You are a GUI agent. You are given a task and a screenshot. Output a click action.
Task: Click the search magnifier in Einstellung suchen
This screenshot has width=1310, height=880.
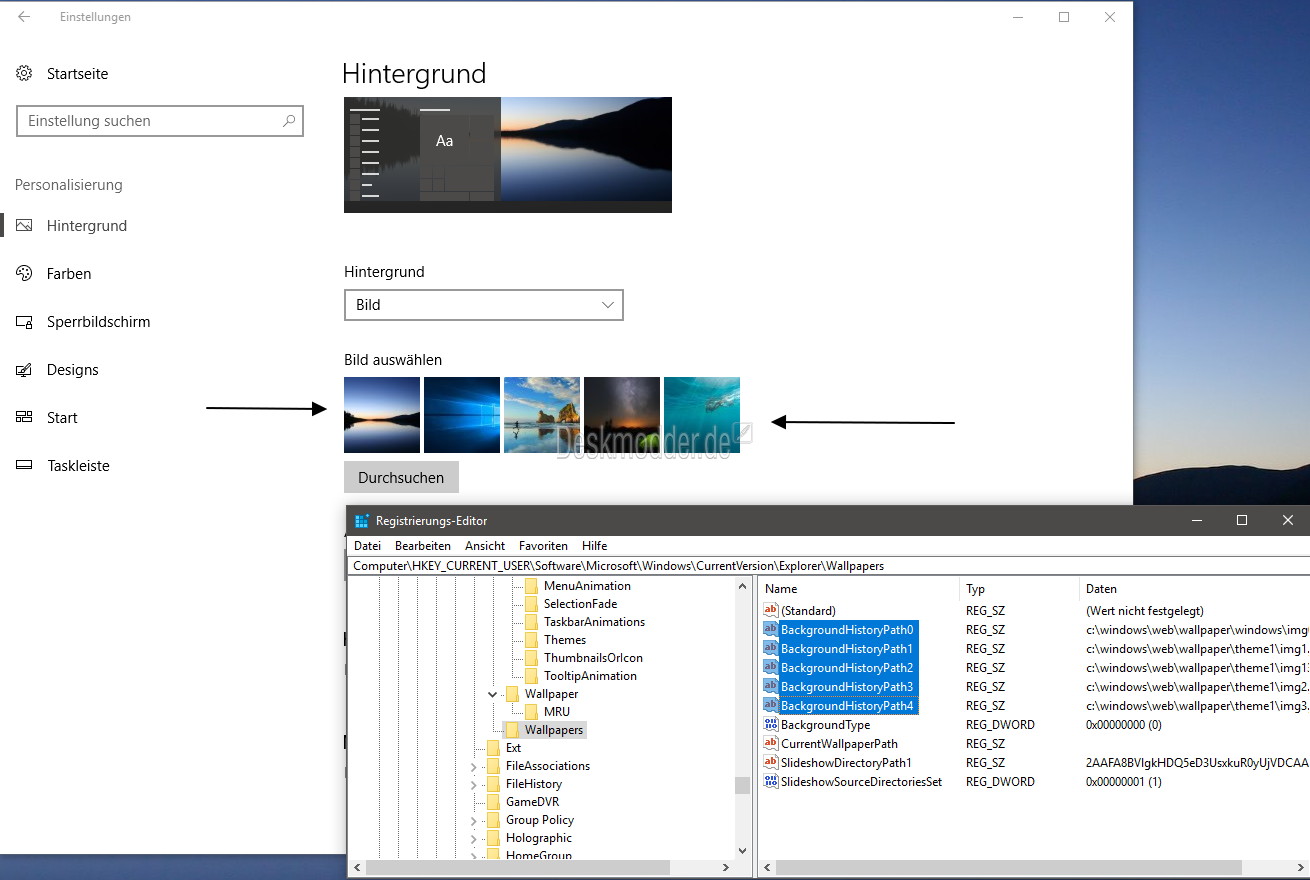[289, 121]
